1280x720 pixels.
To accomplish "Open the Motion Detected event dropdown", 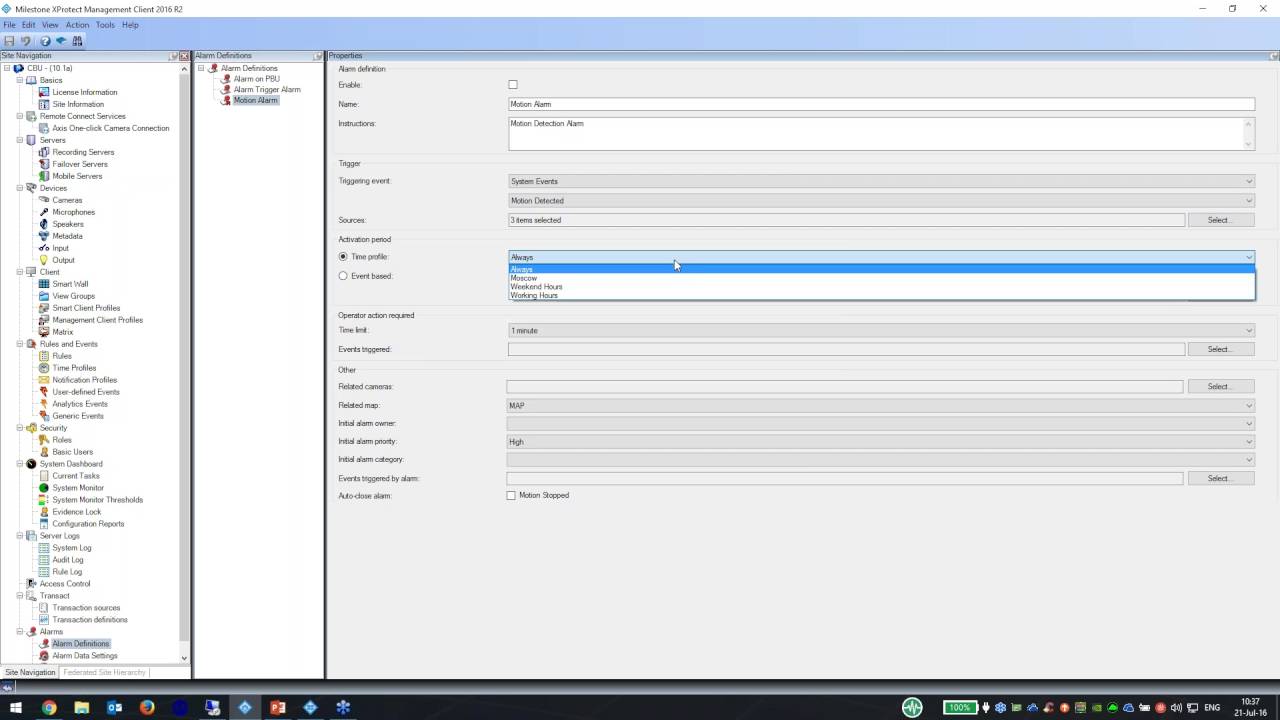I will (x=881, y=201).
